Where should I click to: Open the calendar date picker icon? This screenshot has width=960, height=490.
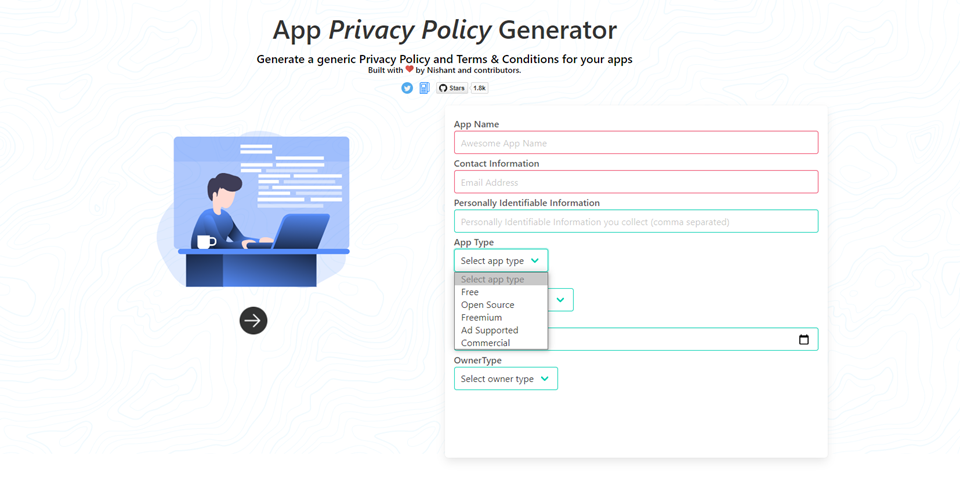point(804,340)
